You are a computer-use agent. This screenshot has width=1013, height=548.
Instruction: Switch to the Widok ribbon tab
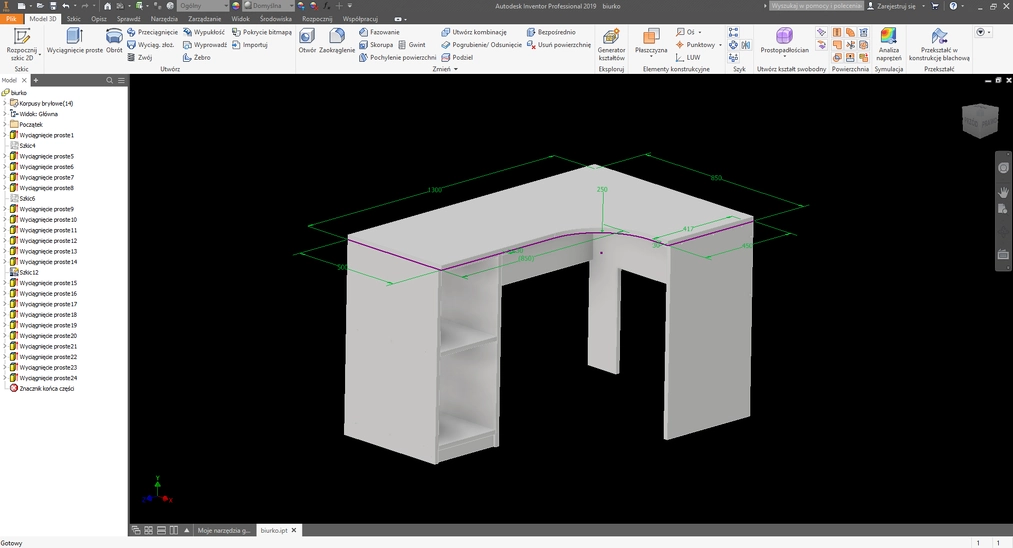pyautogui.click(x=240, y=19)
